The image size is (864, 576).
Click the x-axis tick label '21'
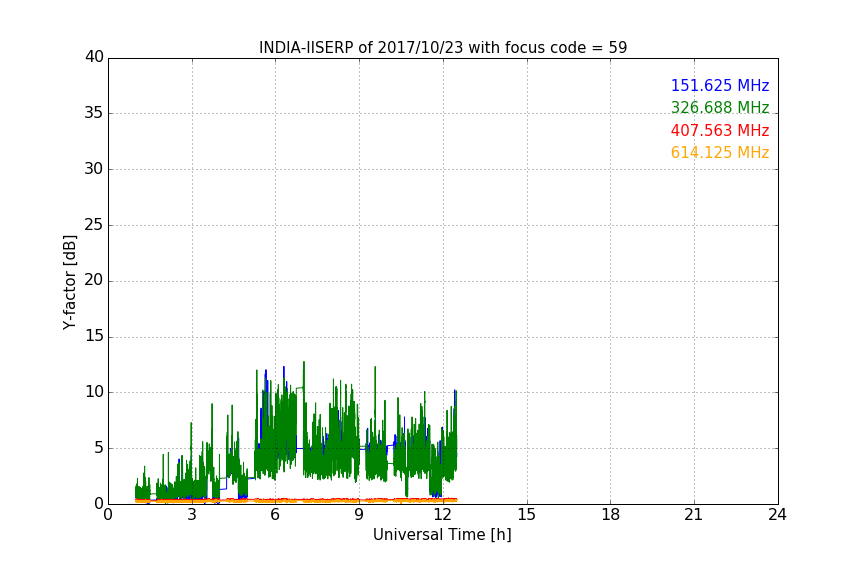(x=694, y=515)
